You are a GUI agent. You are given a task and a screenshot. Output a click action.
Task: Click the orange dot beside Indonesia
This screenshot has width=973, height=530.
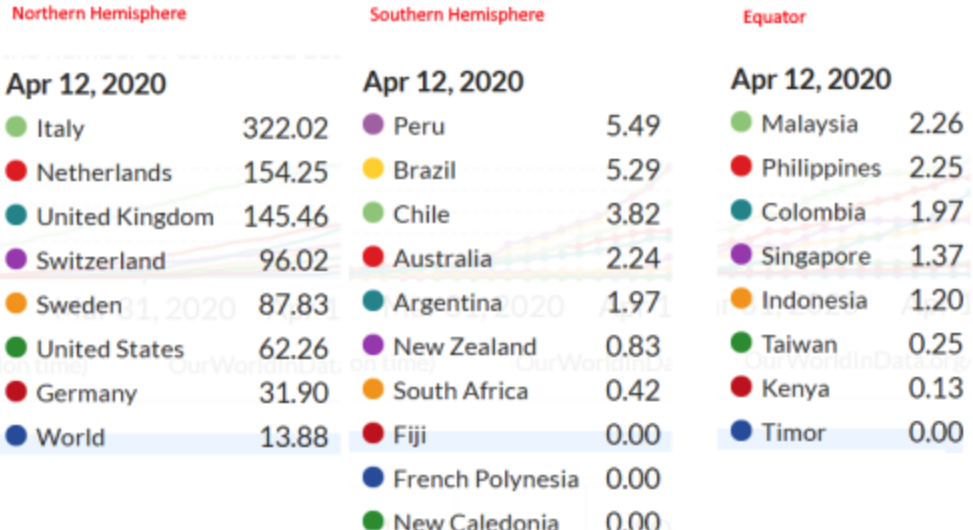(741, 300)
